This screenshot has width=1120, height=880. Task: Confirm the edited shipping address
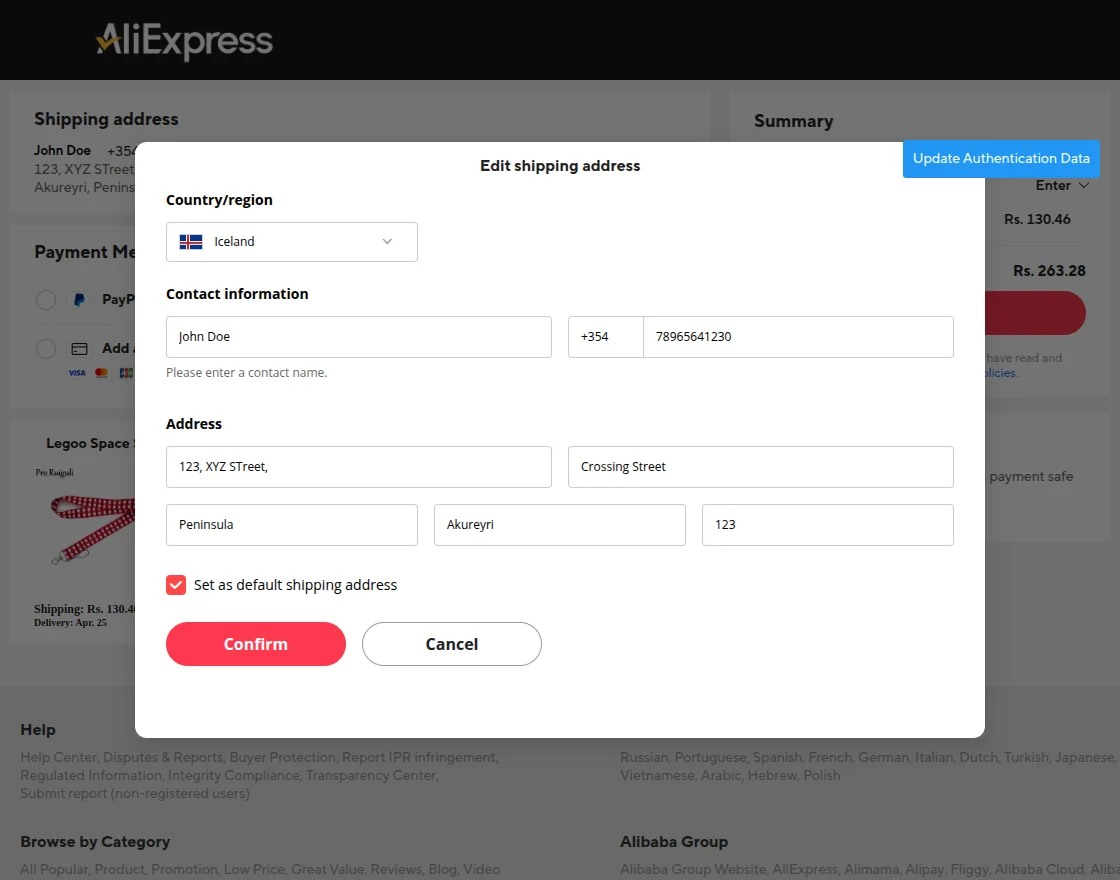256,644
